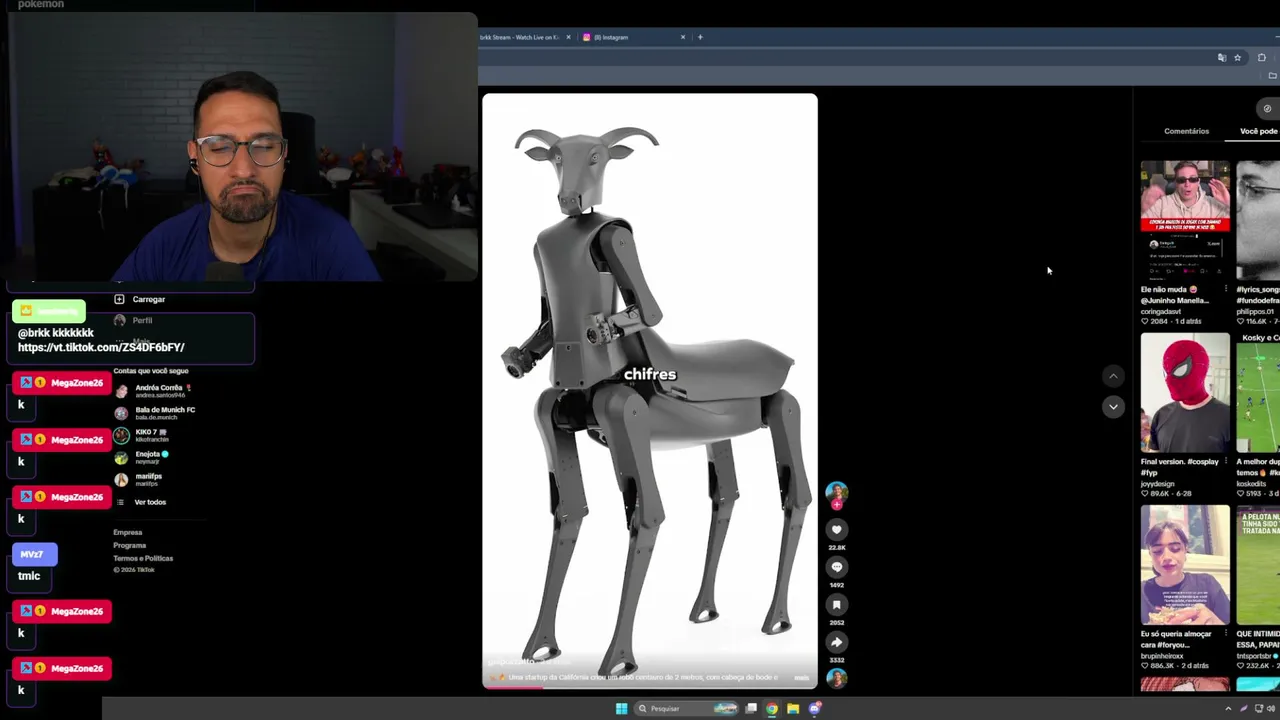This screenshot has height=720, width=1280.
Task: Close the Stream Watch Live tab
Action: (569, 37)
